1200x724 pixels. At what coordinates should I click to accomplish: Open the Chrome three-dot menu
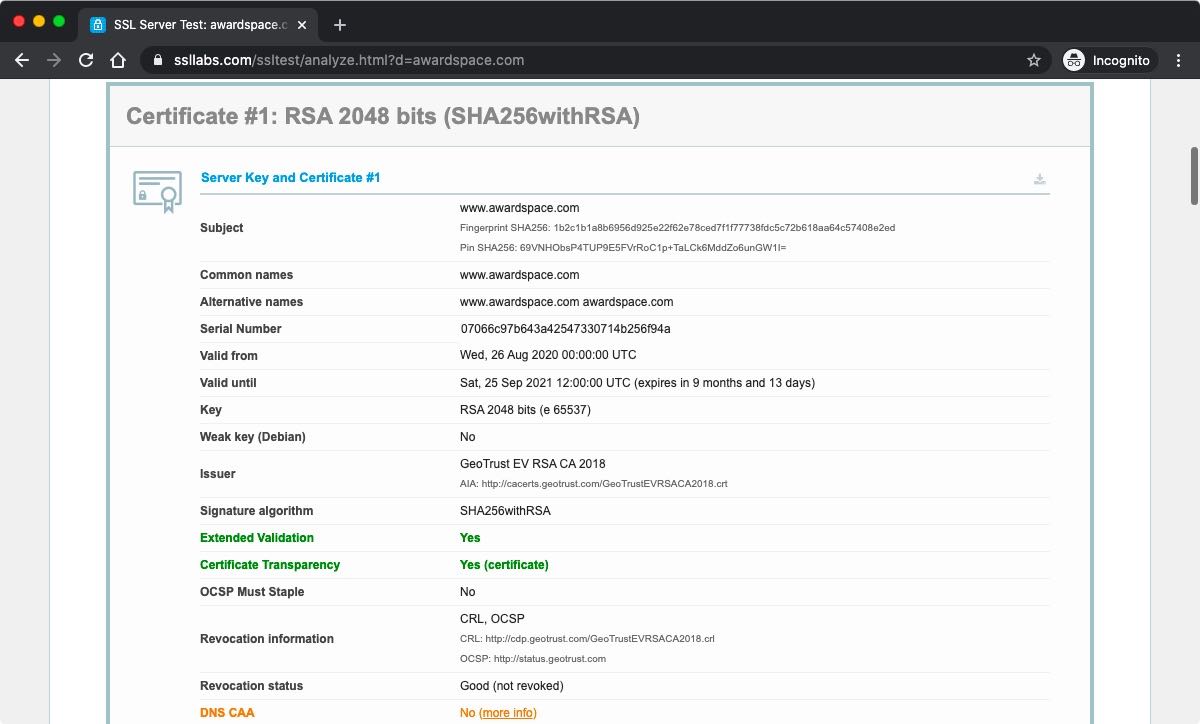click(x=1178, y=60)
